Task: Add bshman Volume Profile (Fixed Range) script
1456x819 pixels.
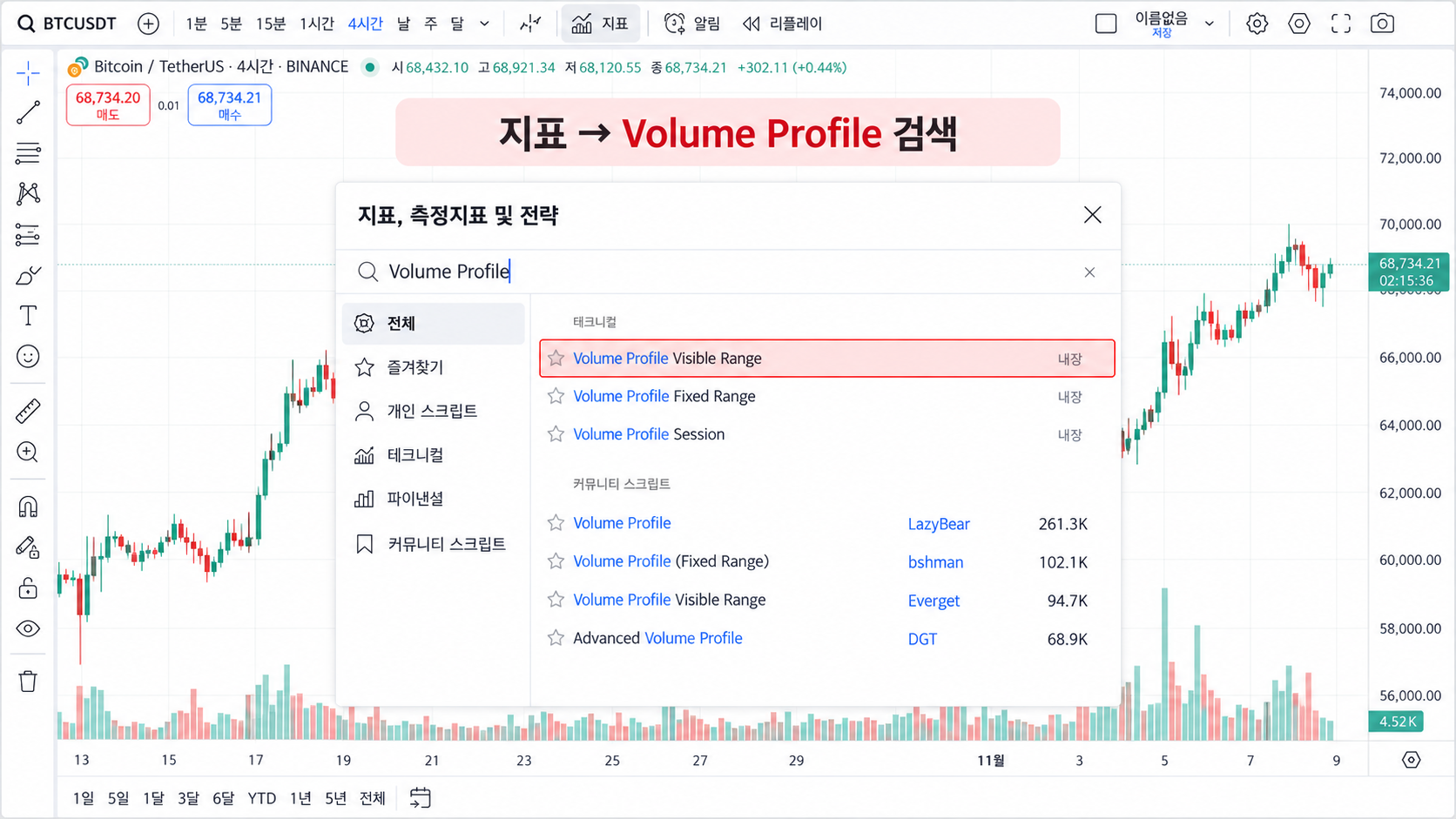Action: point(827,561)
